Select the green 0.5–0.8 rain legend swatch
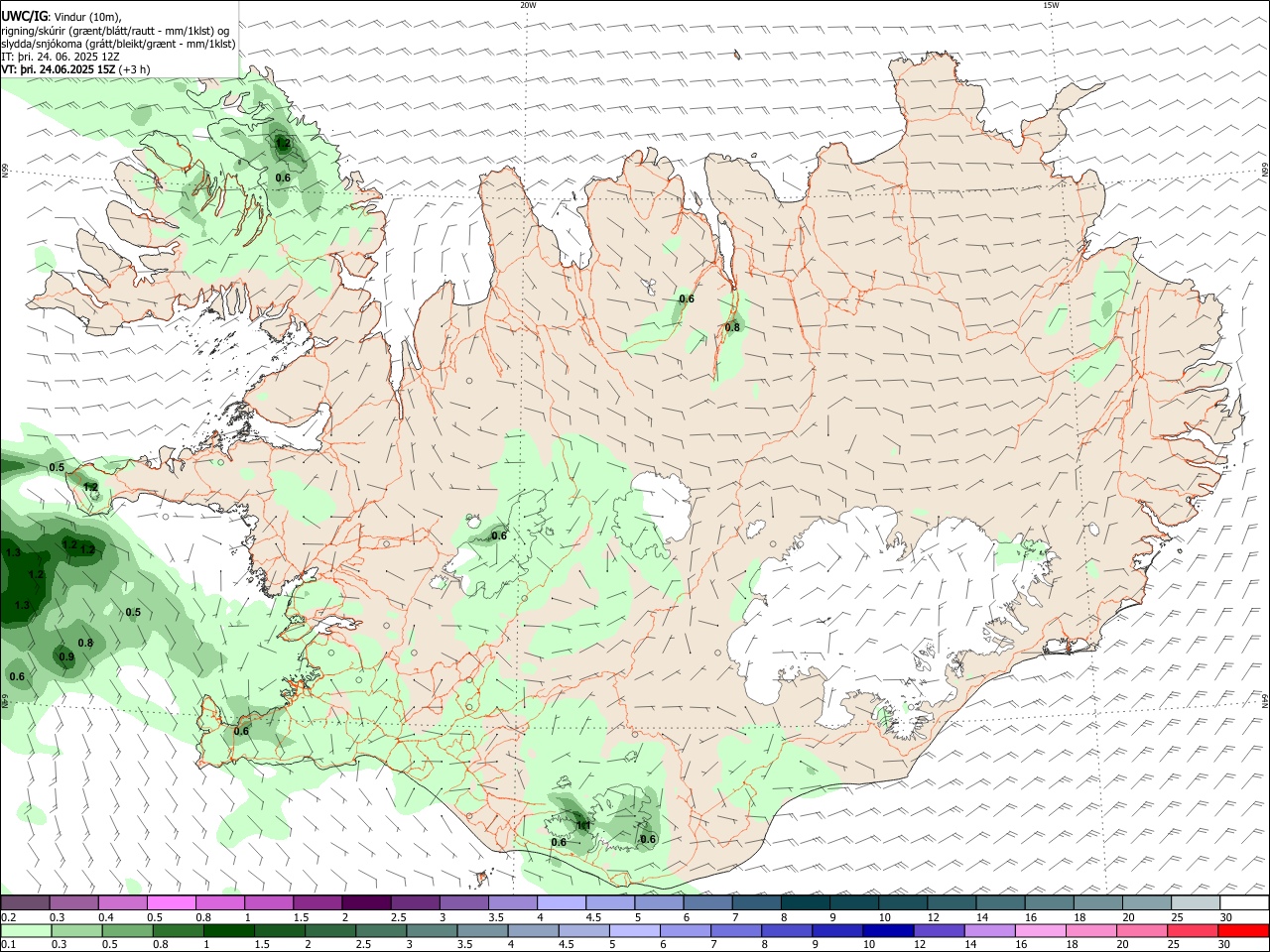This screenshot has width=1270, height=952. coord(127,931)
